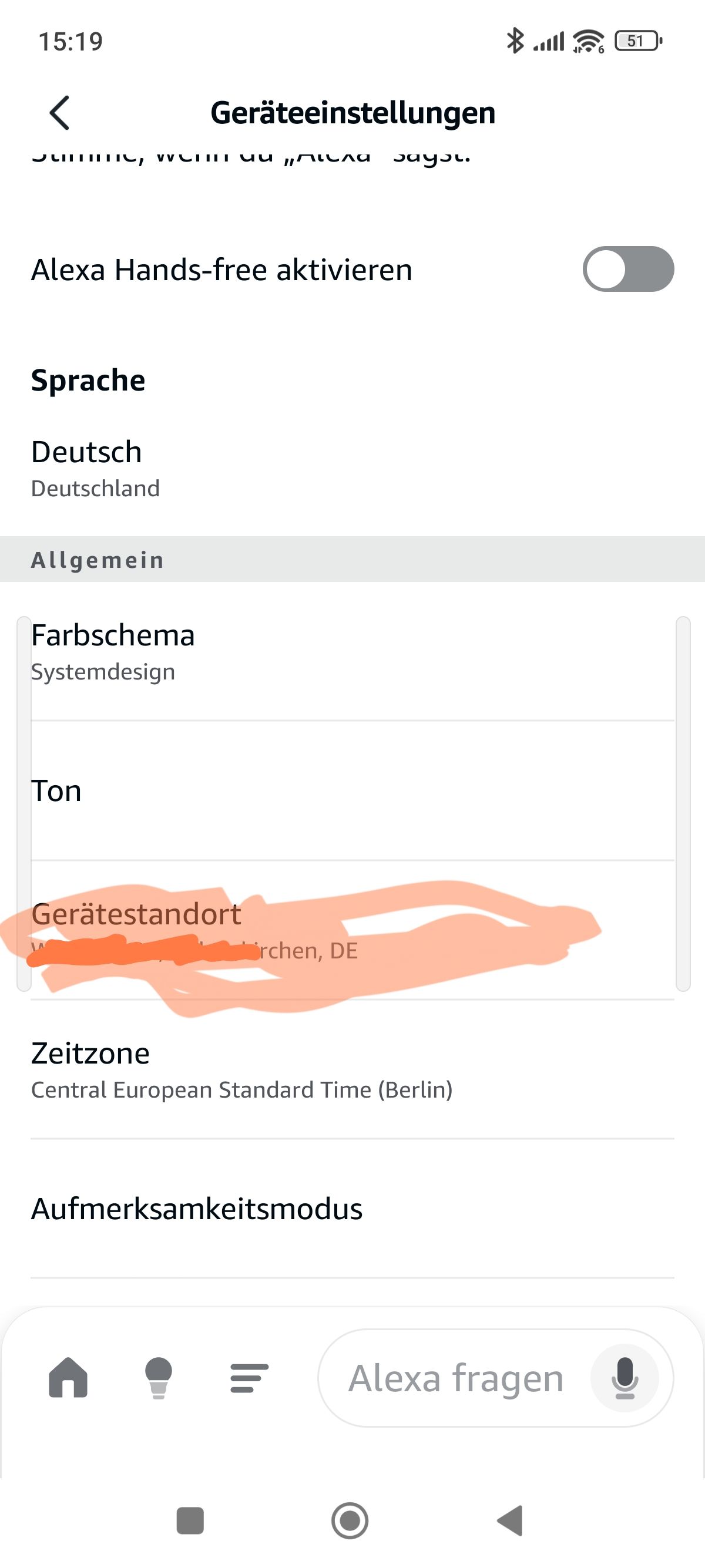Enable Alexa Hands-free toggle
The width and height of the screenshot is (705, 1568).
coord(627,269)
